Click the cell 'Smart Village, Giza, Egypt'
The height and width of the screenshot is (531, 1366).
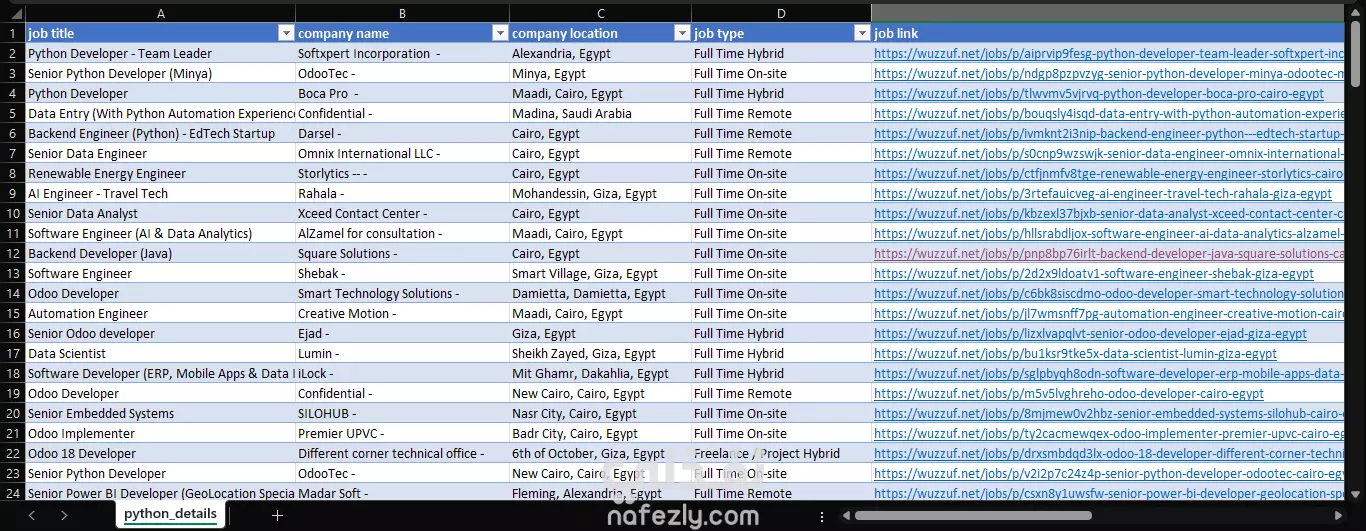pyautogui.click(x=600, y=273)
